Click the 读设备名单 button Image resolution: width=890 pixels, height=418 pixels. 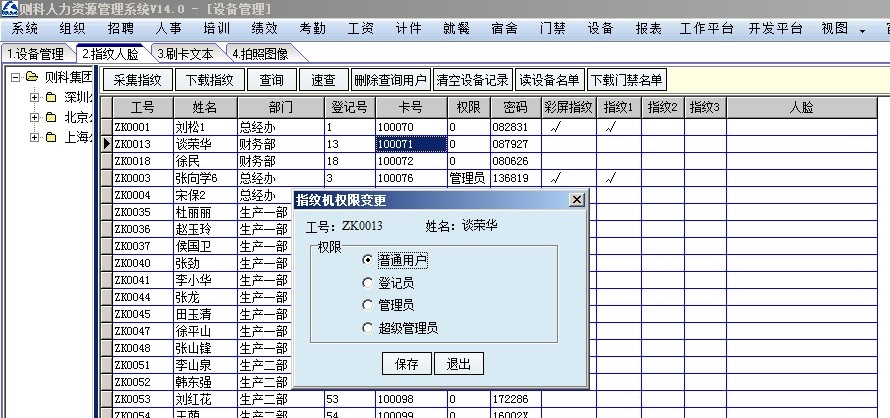pyautogui.click(x=549, y=80)
